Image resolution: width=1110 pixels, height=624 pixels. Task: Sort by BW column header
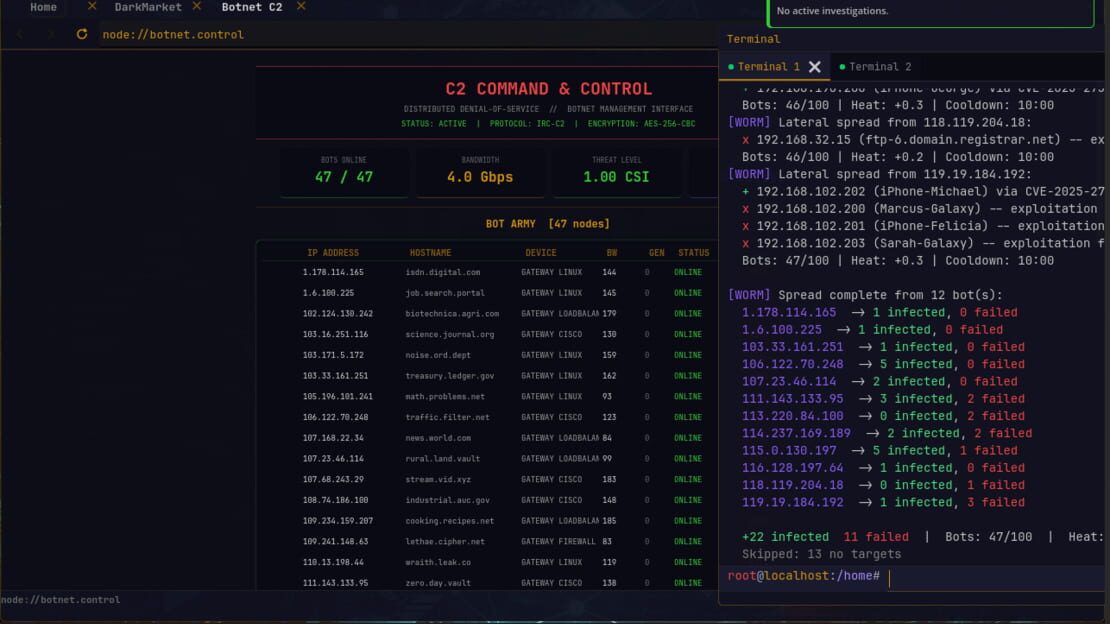612,253
